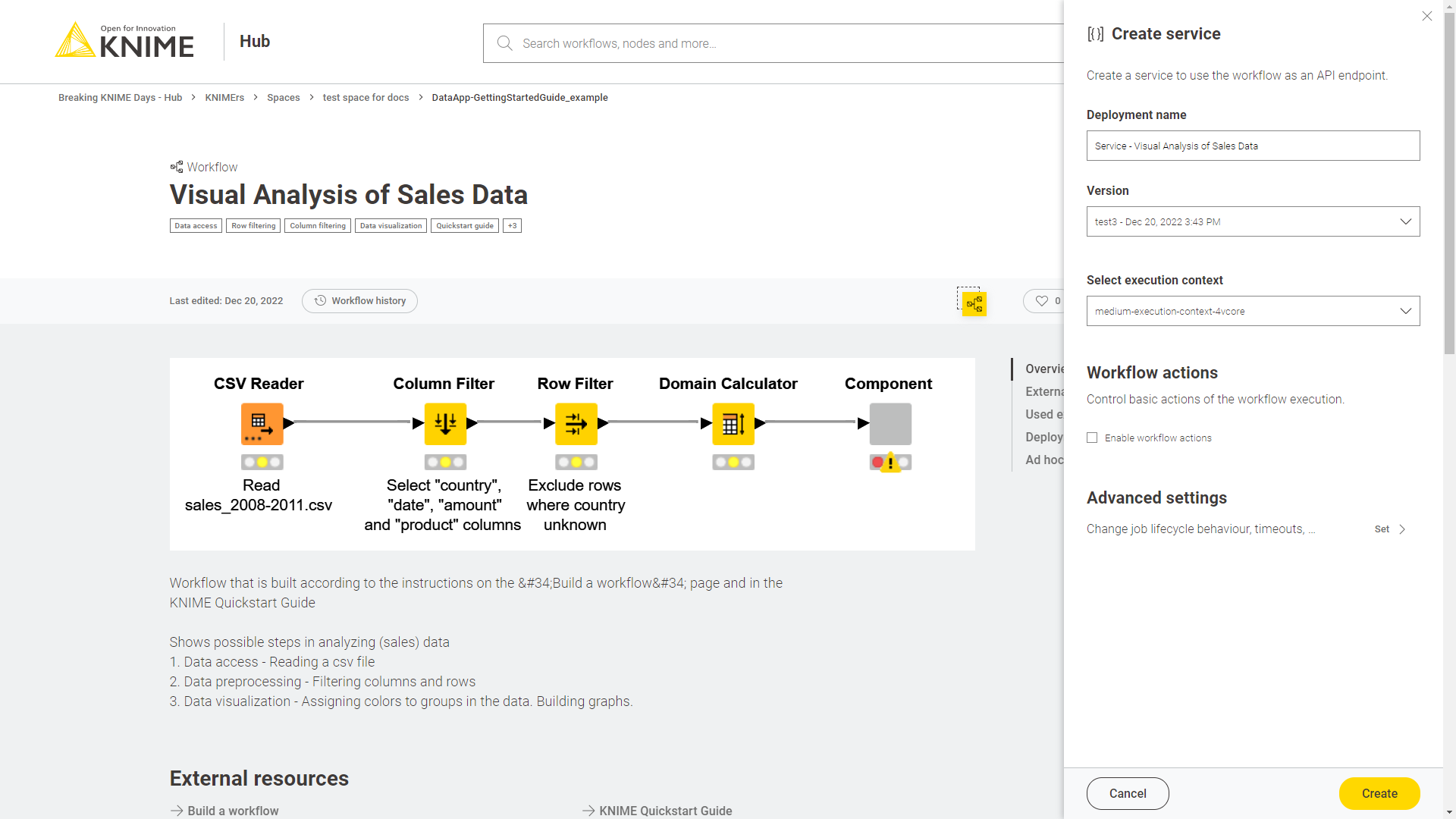Click the heart like icon
Image resolution: width=1456 pixels, height=819 pixels.
(1041, 301)
